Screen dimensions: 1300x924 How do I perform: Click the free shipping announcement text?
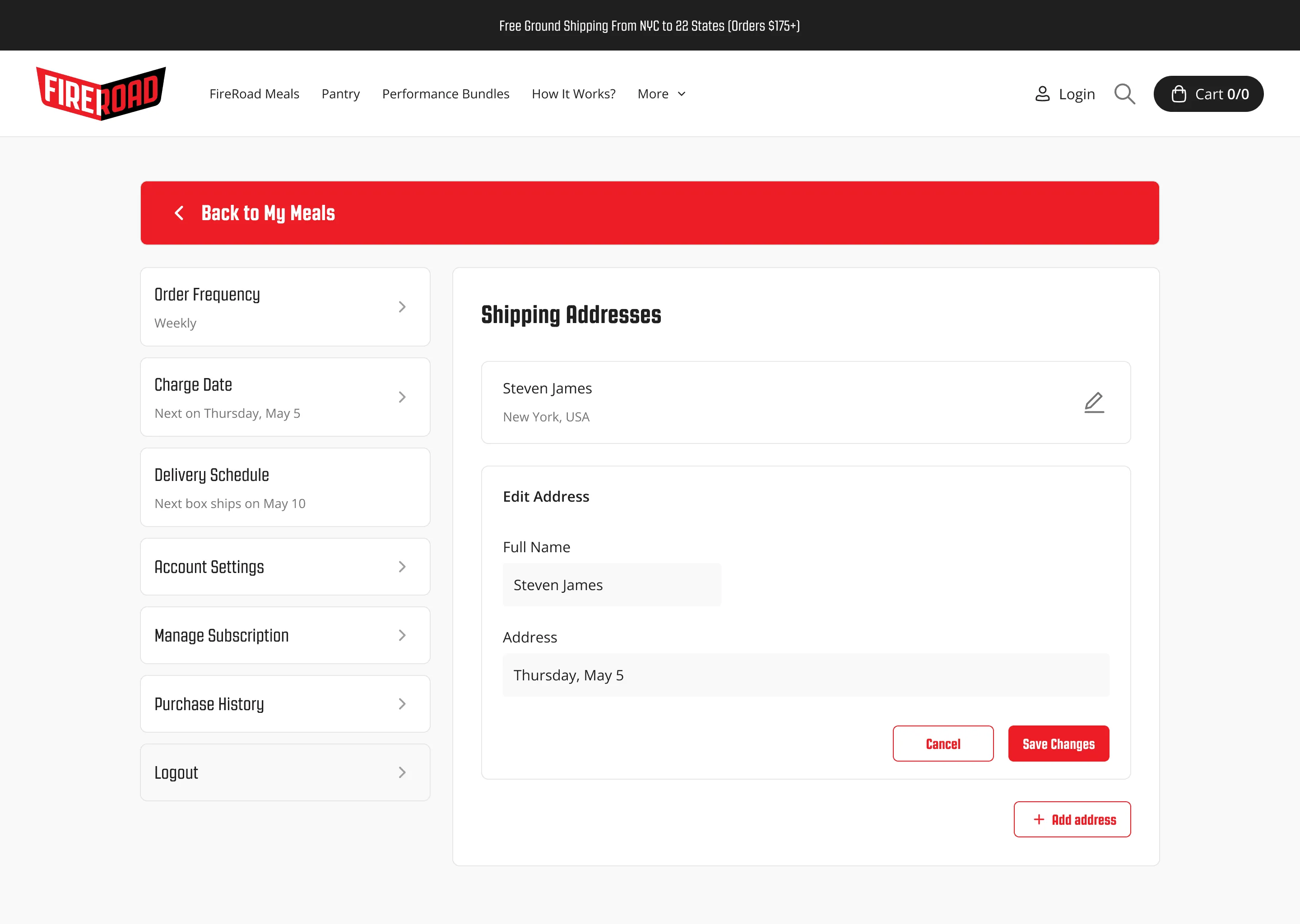point(650,26)
